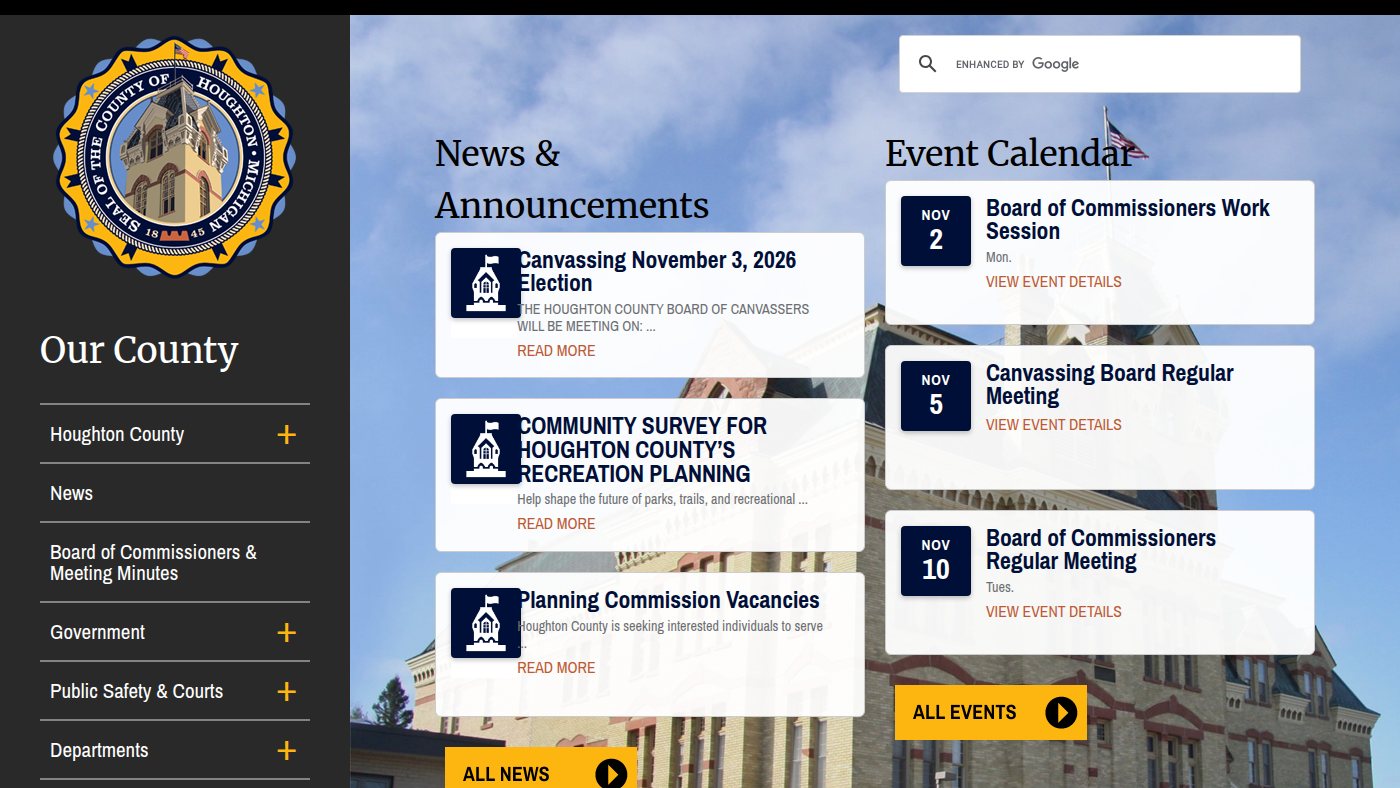Click the Event Calendar heading

click(x=1010, y=153)
